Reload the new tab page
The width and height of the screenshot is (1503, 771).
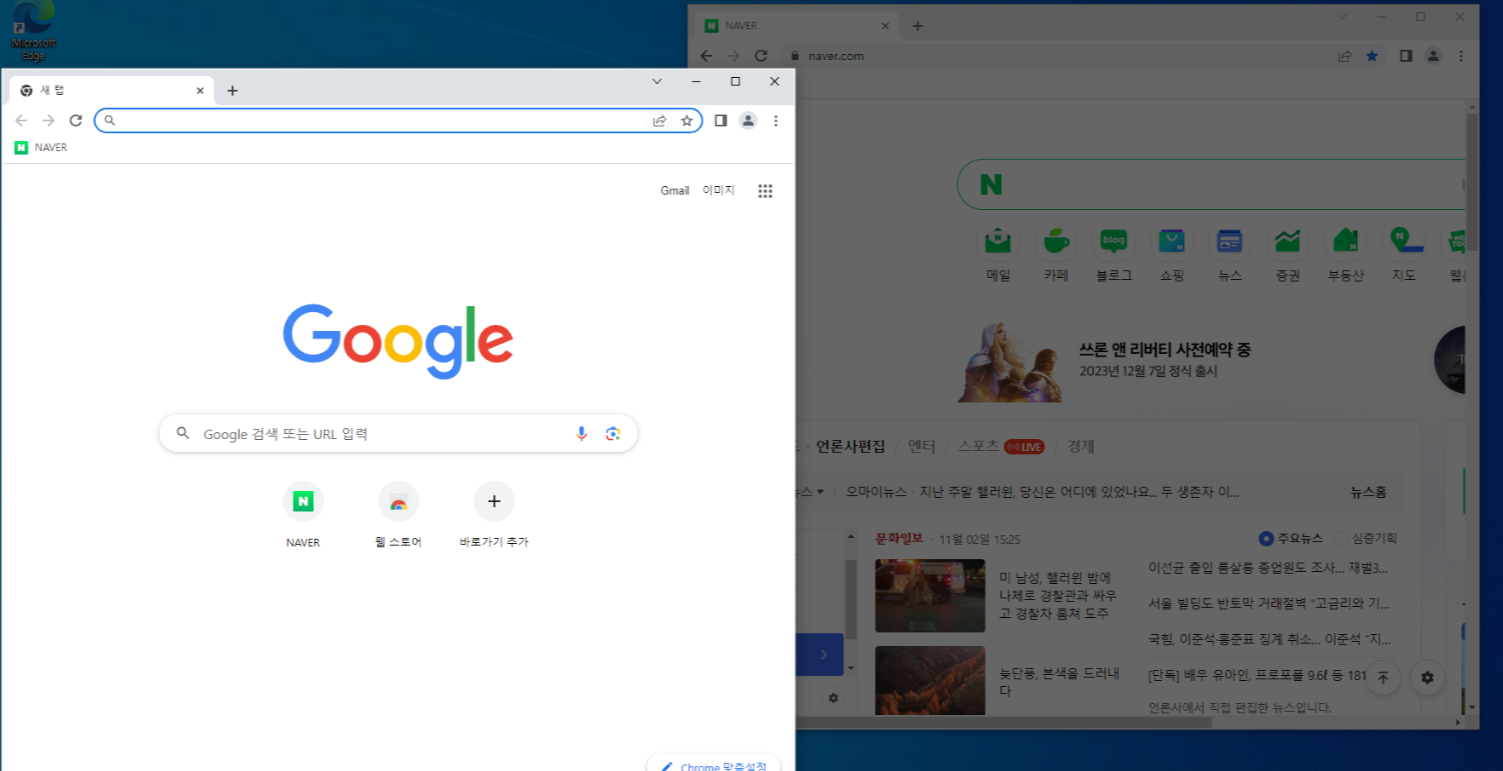tap(76, 120)
